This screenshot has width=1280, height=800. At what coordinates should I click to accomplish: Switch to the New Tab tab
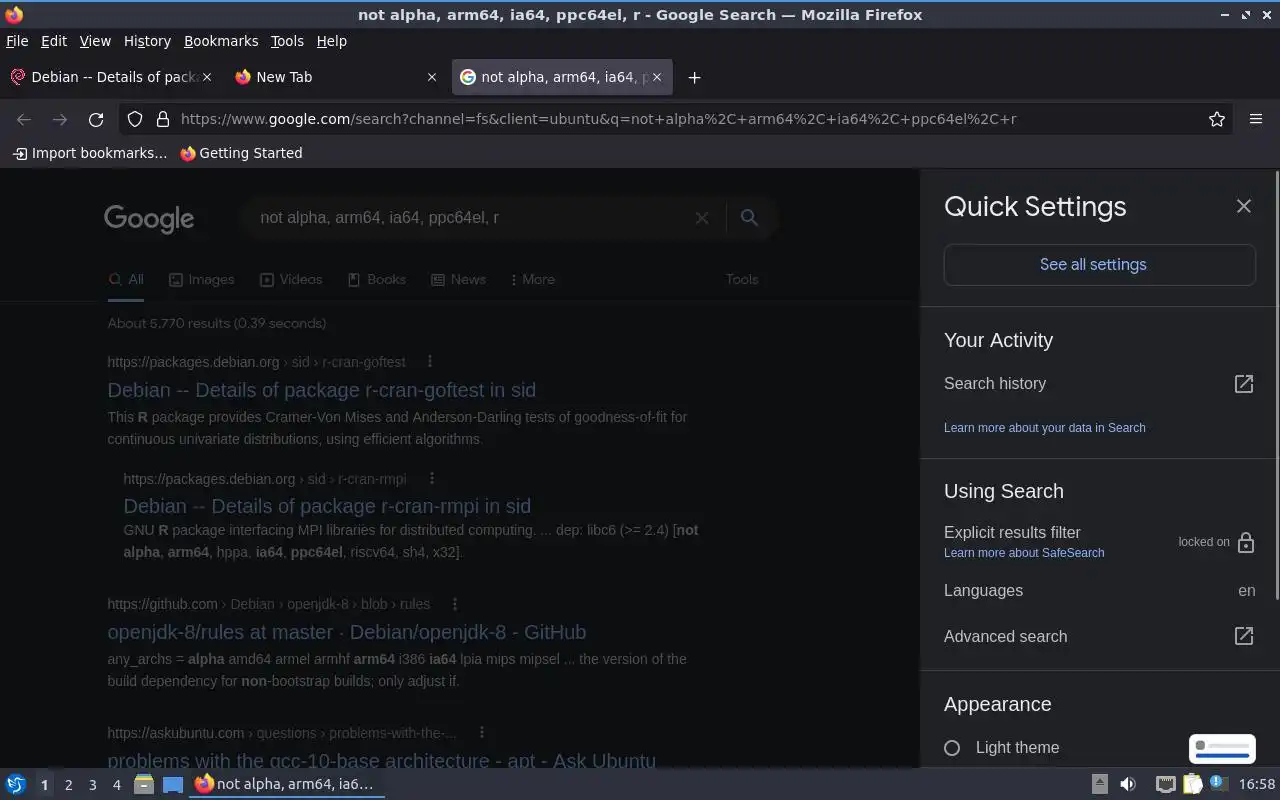(x=334, y=77)
